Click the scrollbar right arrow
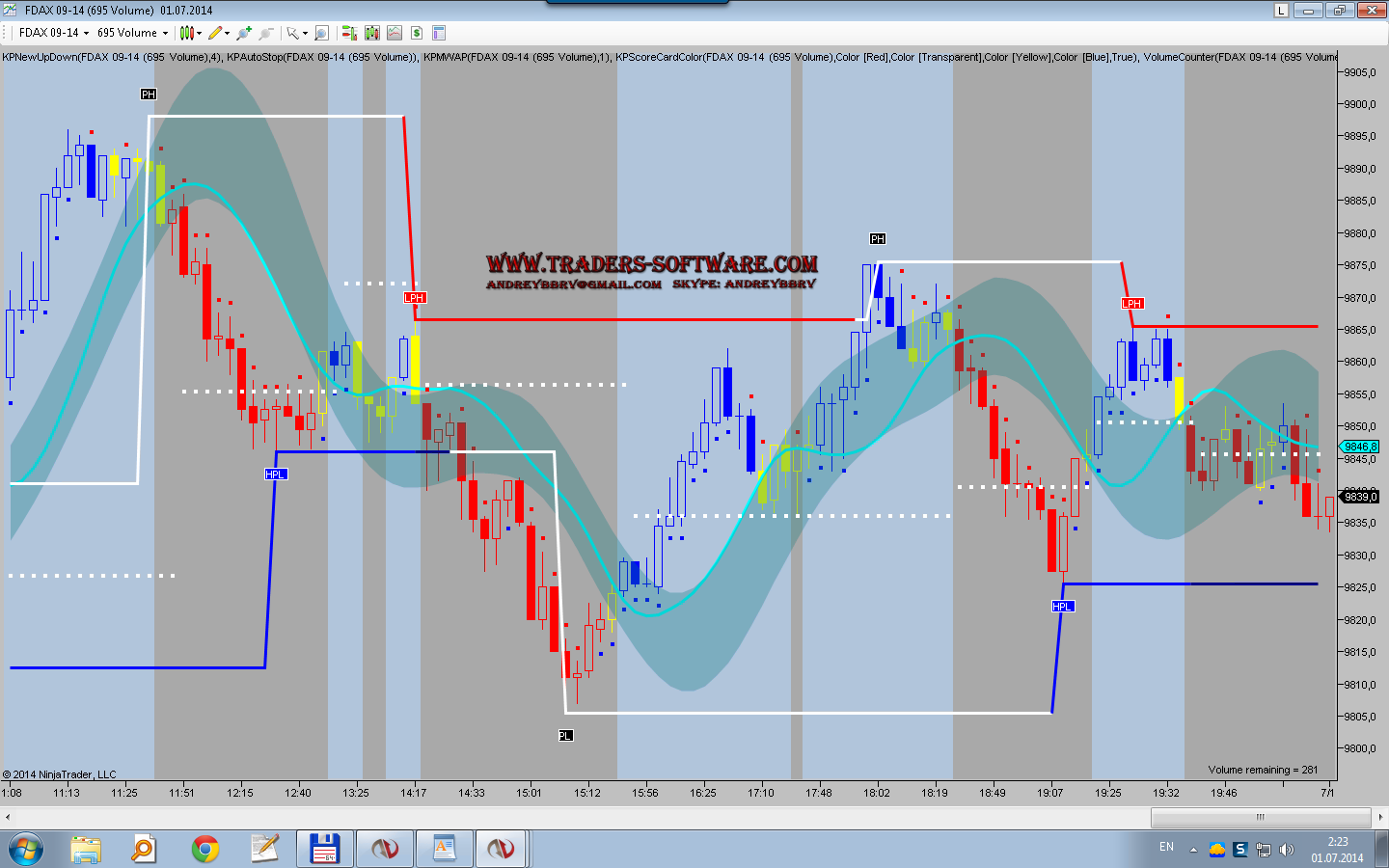 [1380, 817]
